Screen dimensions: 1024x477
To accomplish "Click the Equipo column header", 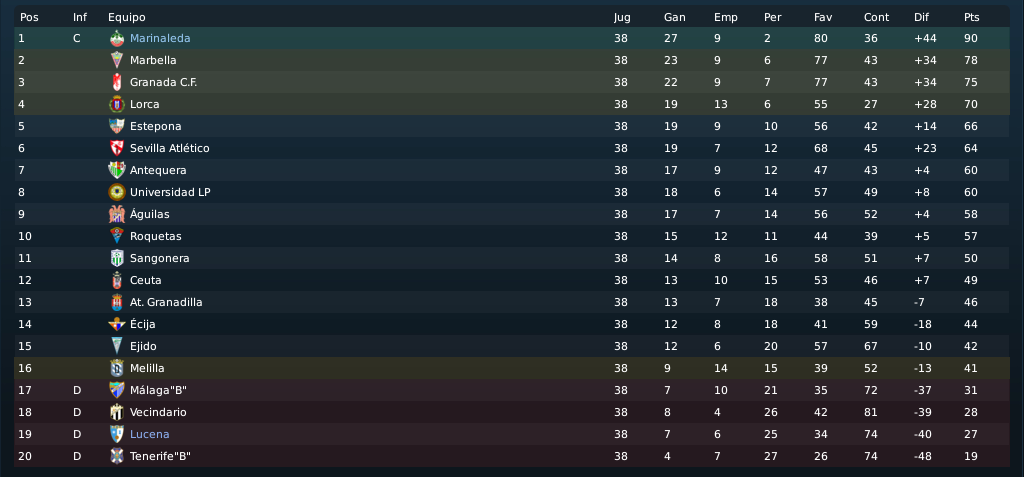I will point(127,18).
